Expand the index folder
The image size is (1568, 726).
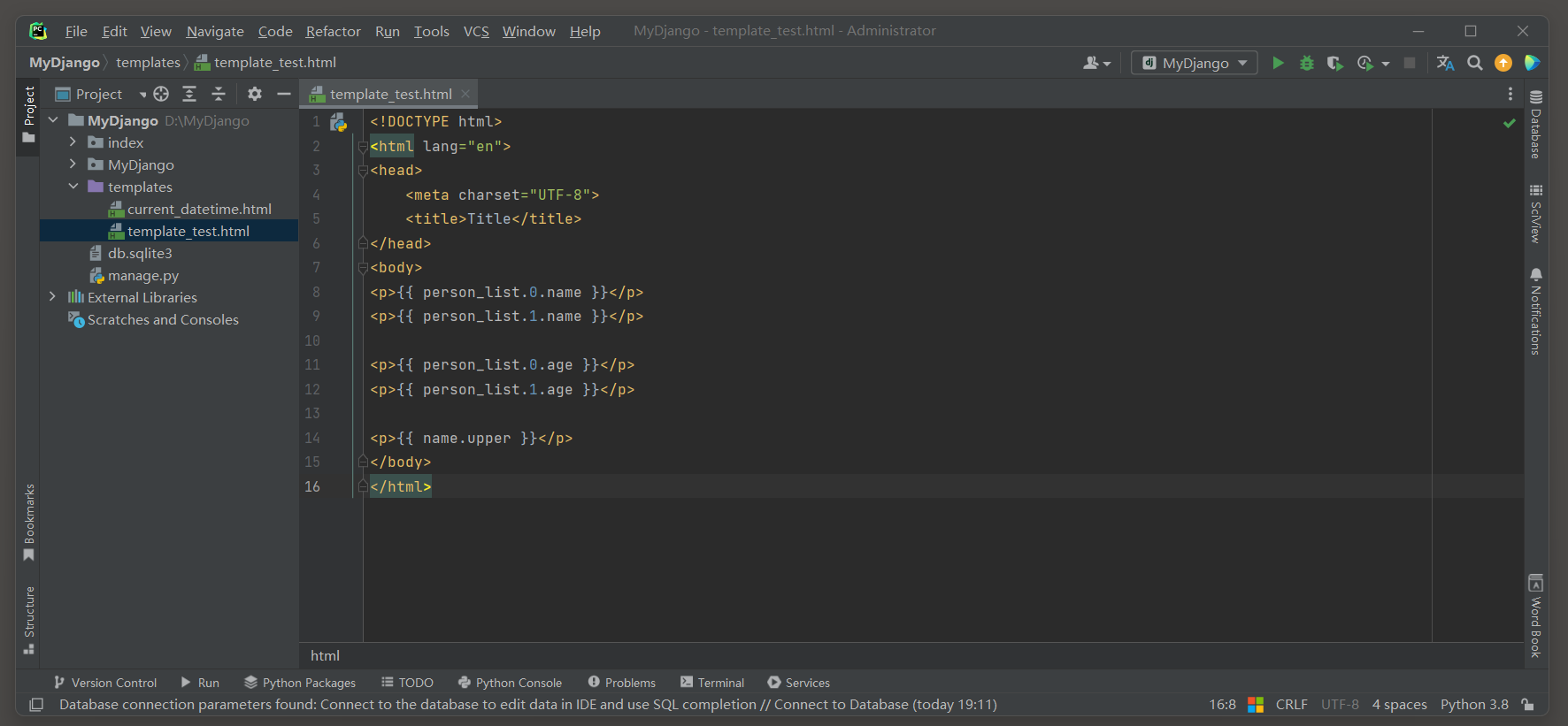tap(73, 142)
